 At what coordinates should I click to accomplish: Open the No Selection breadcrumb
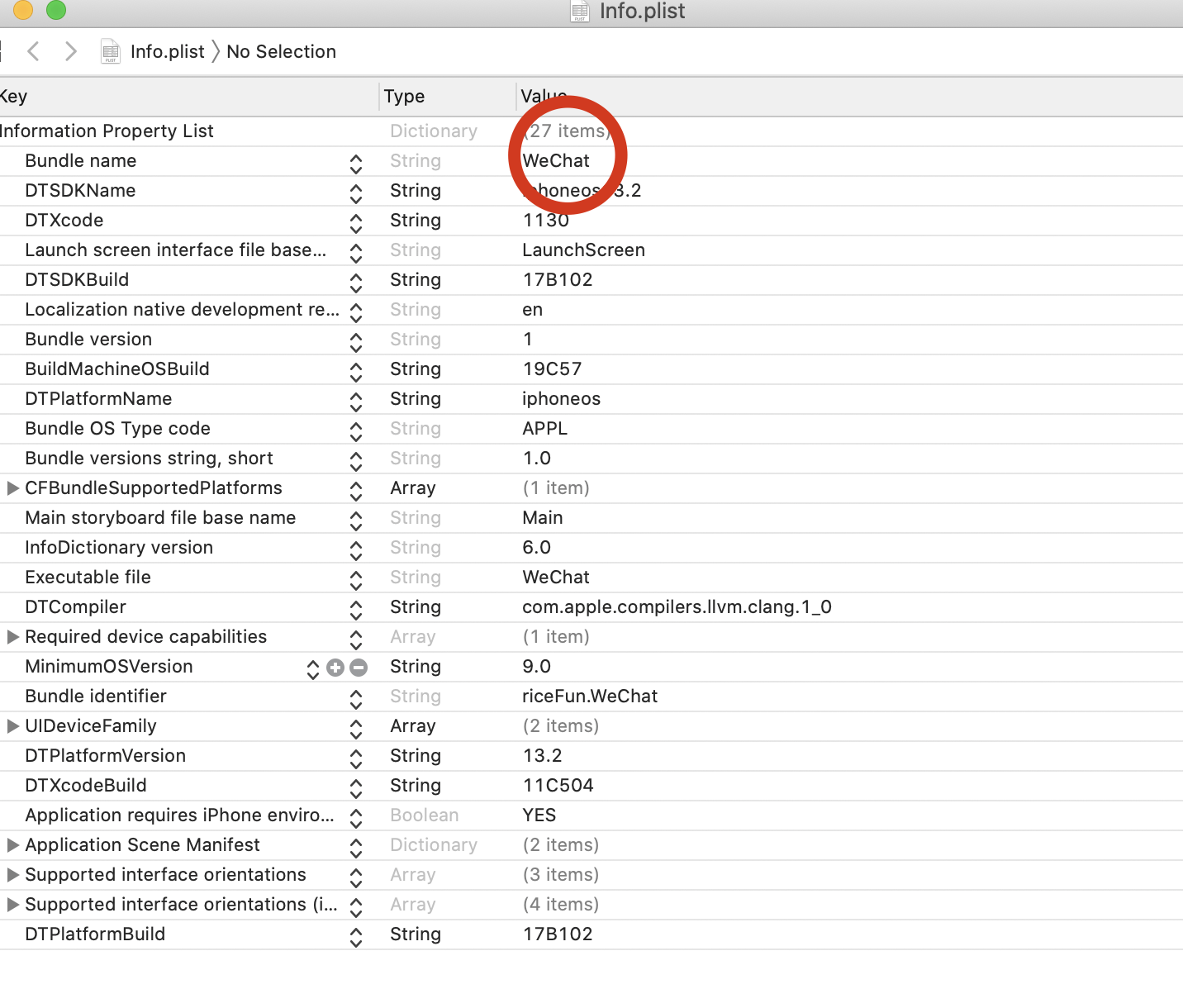point(281,52)
